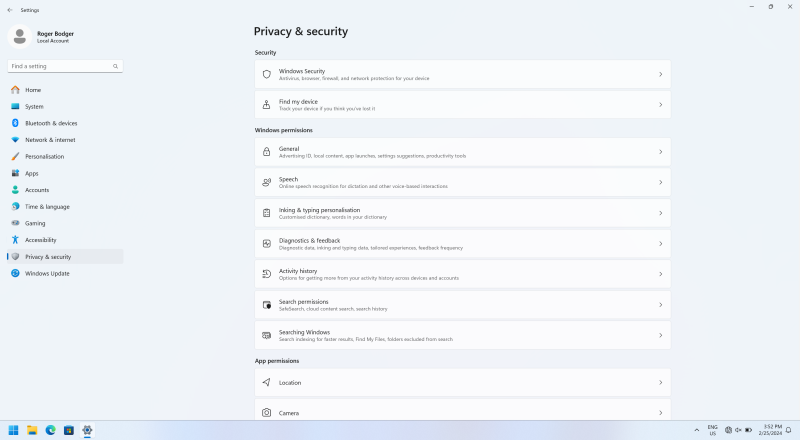This screenshot has width=800, height=440.
Task: Open the Apps category
Action: tap(65, 173)
